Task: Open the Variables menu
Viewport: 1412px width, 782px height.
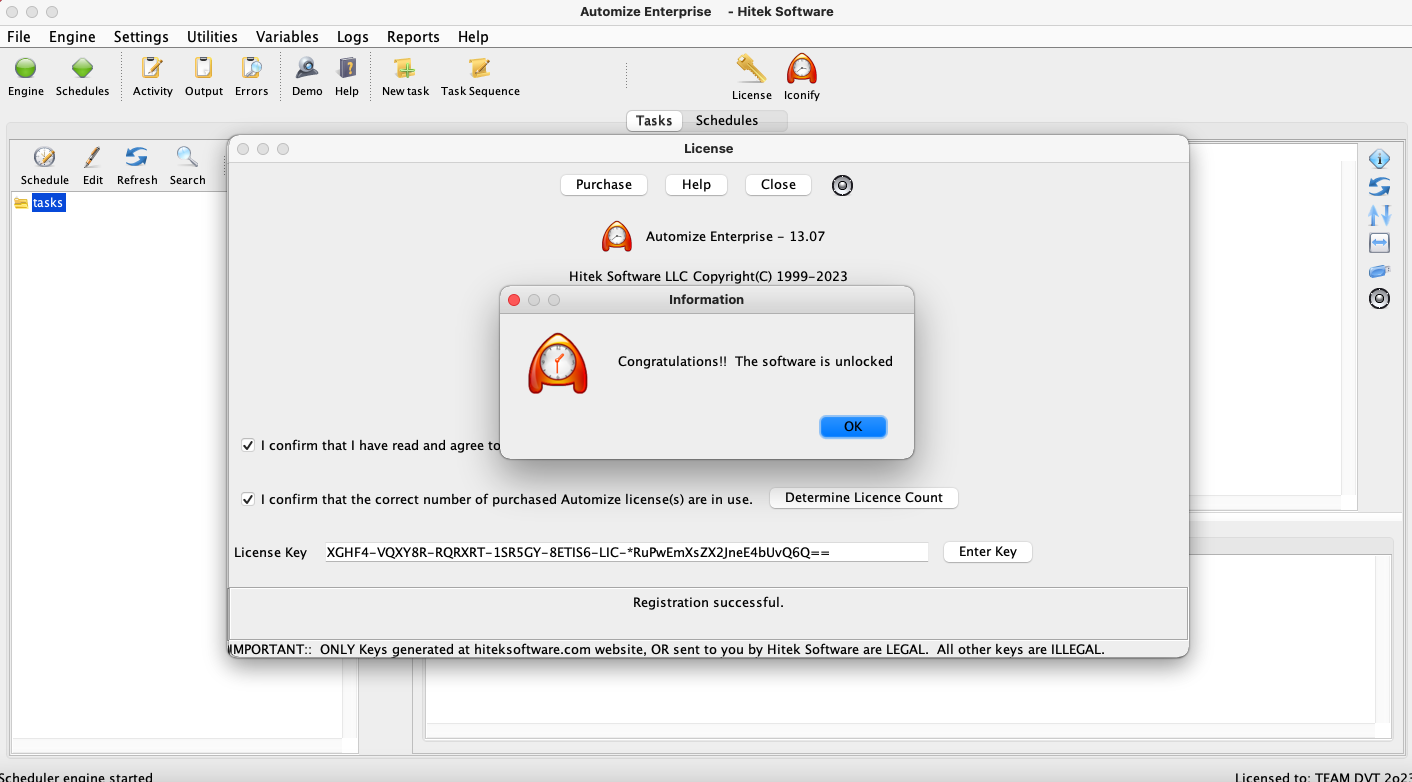Action: click(287, 37)
